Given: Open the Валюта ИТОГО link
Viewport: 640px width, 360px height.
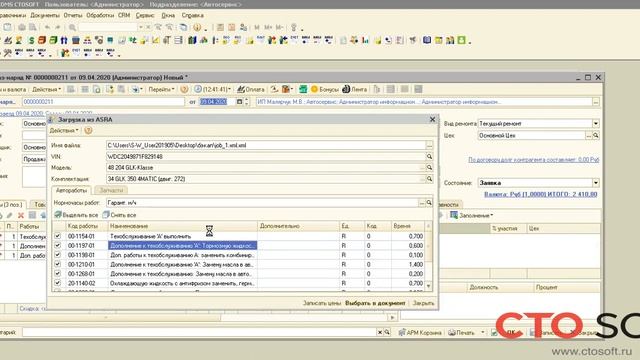Looking at the screenshot, I should click(x=540, y=194).
